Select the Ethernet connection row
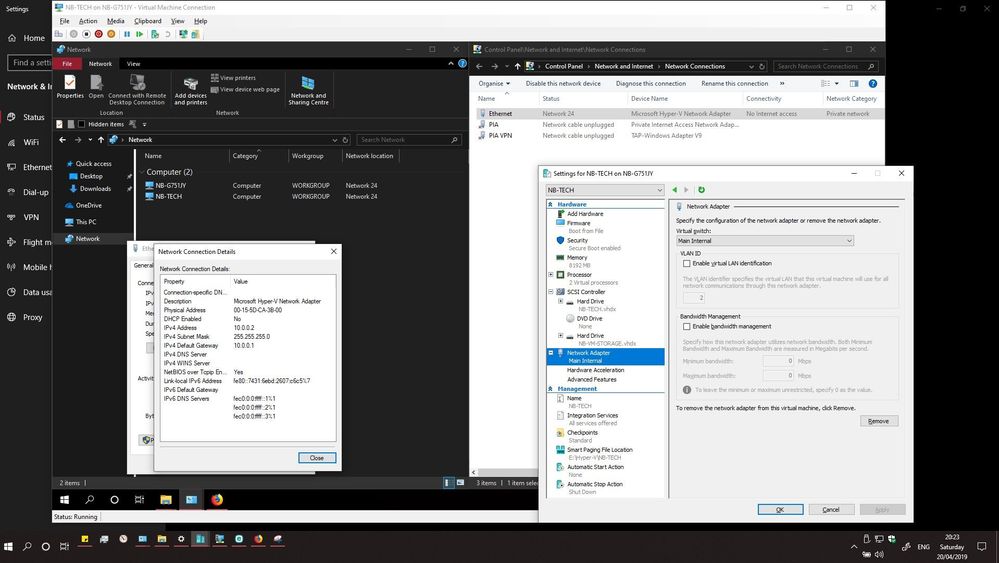This screenshot has height=563, width=999. pos(680,113)
